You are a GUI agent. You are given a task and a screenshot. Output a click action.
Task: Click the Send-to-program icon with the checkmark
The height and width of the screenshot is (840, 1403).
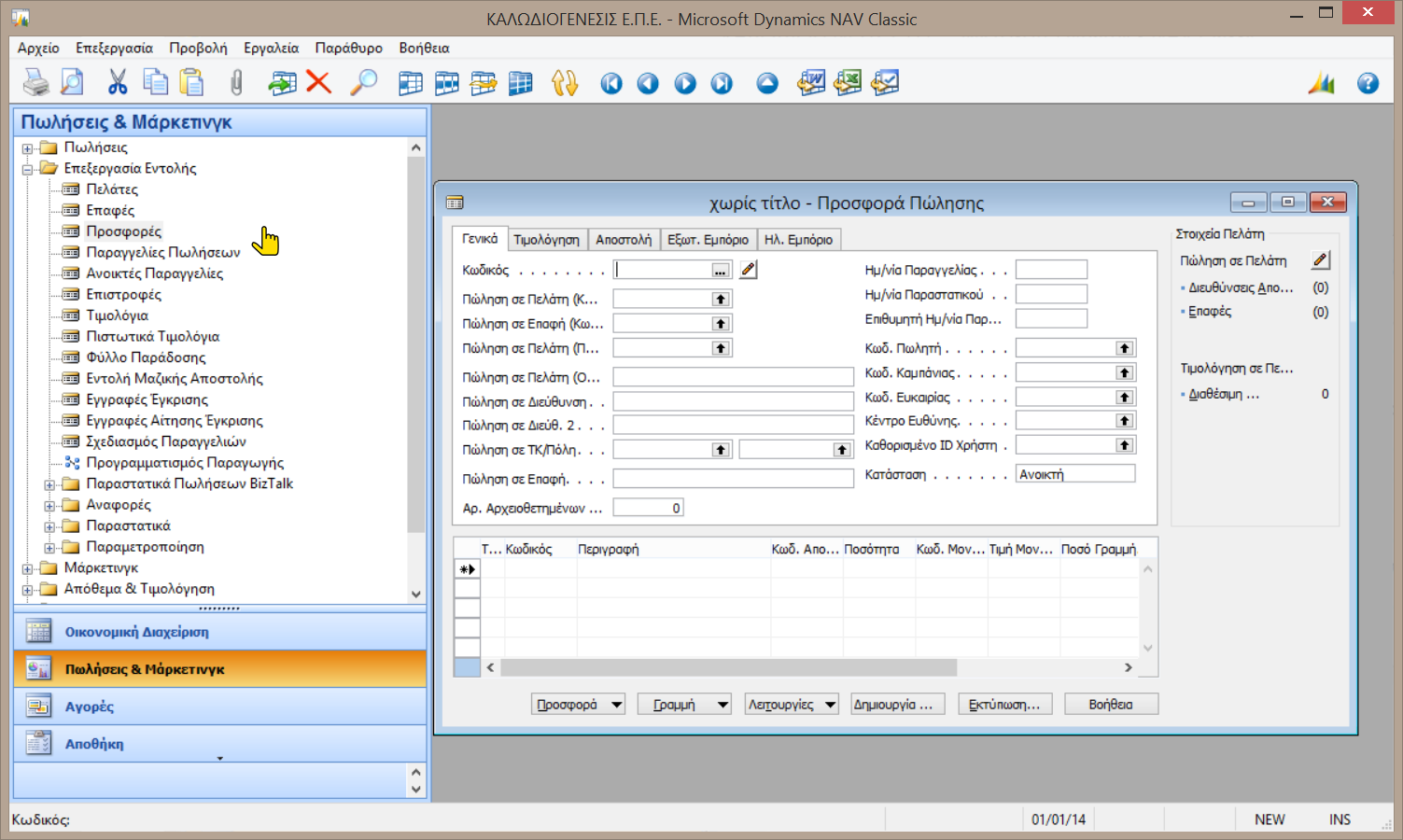point(885,83)
